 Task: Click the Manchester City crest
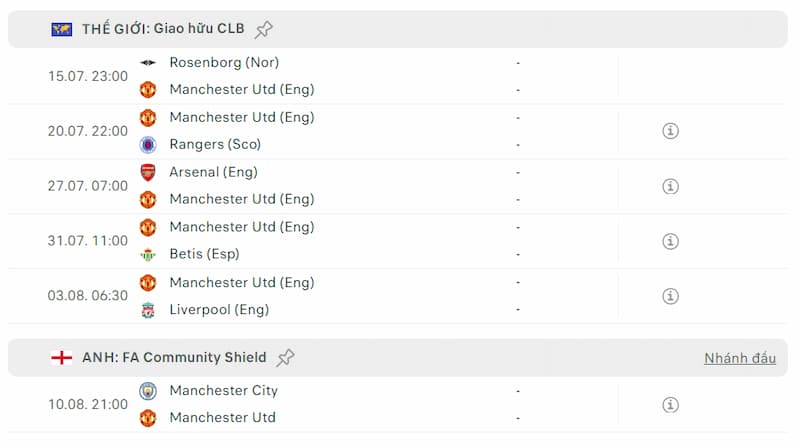pos(148,391)
